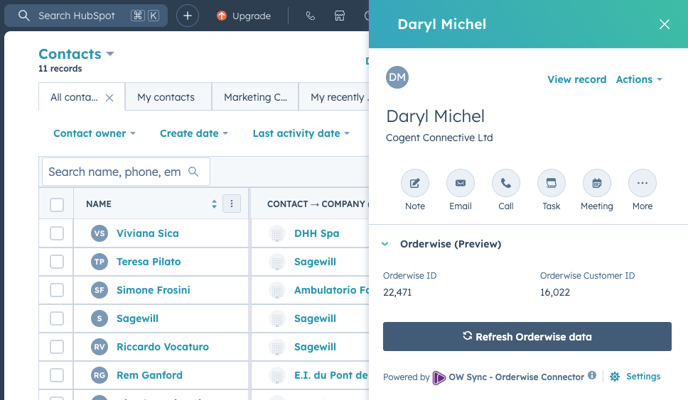
Task: Open the Last activity date filter dropdown
Action: click(x=301, y=133)
